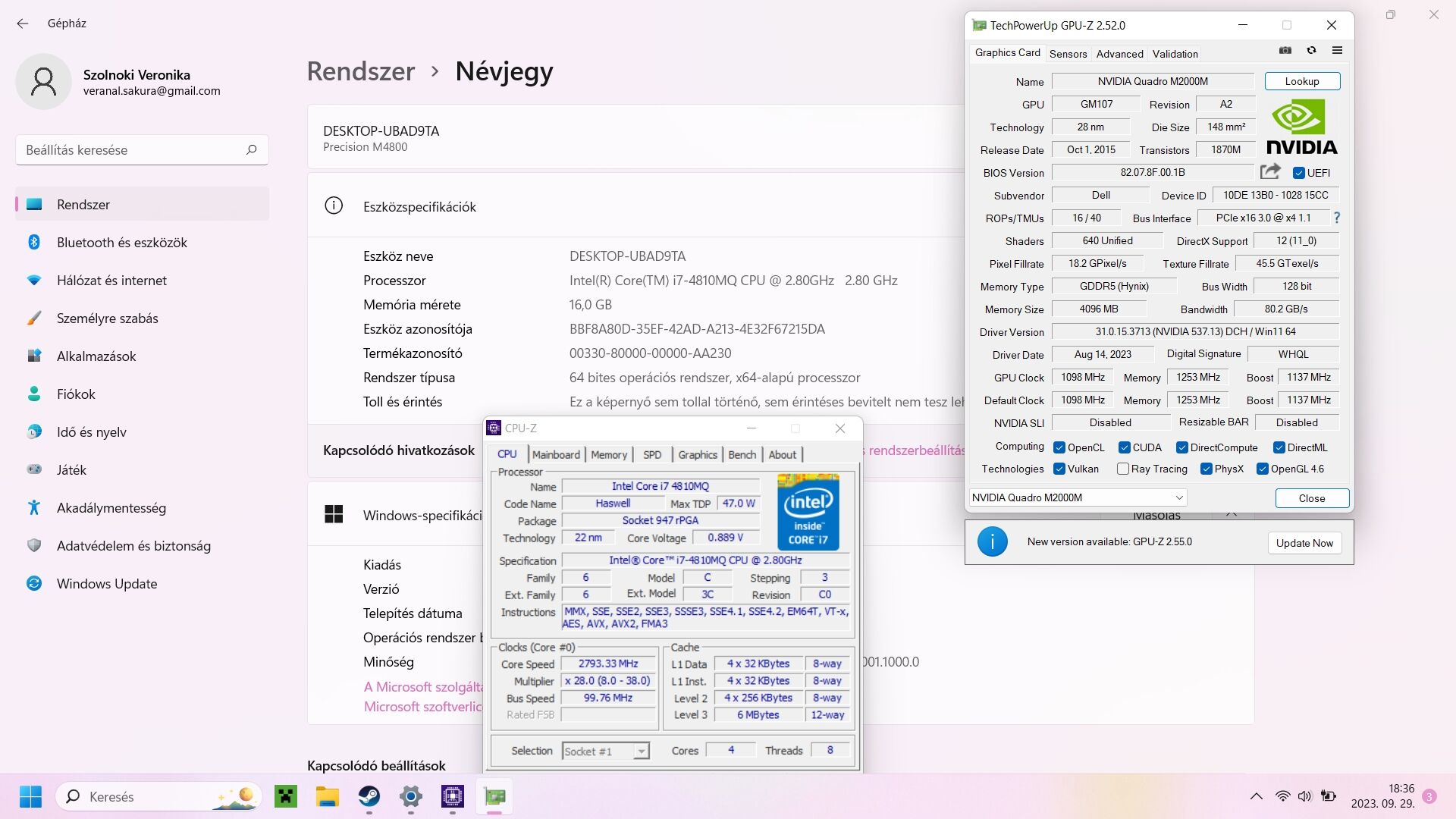Go back with the Settings back arrow

point(23,24)
